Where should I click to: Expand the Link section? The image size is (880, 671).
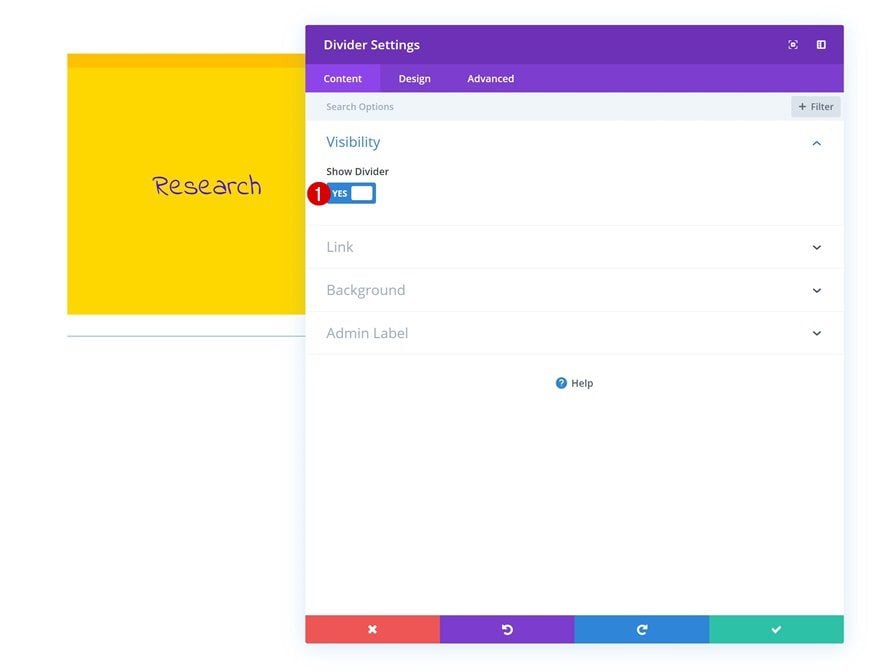pos(574,247)
